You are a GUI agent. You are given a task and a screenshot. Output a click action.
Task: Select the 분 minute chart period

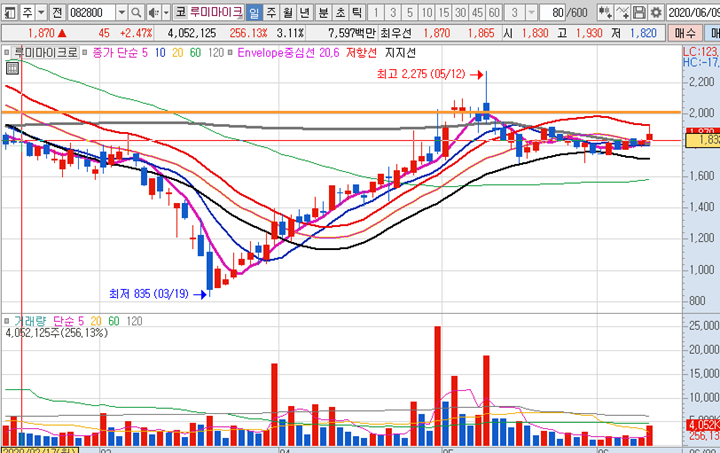pyautogui.click(x=324, y=12)
